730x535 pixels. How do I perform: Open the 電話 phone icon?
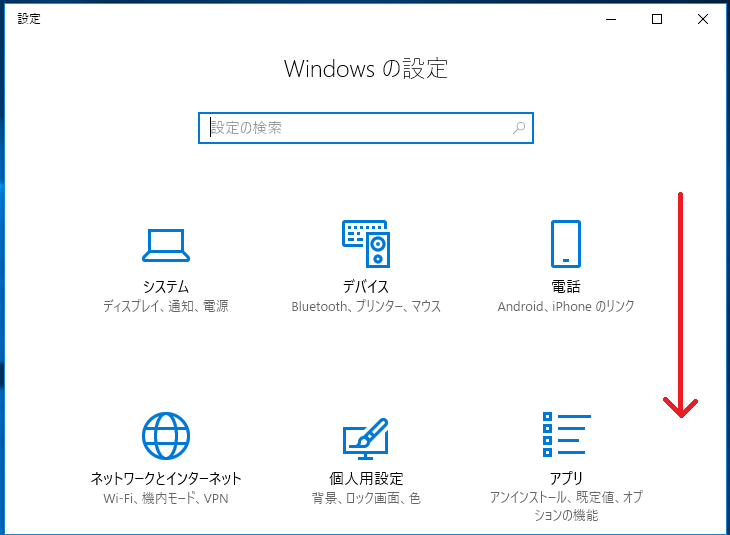tap(566, 244)
